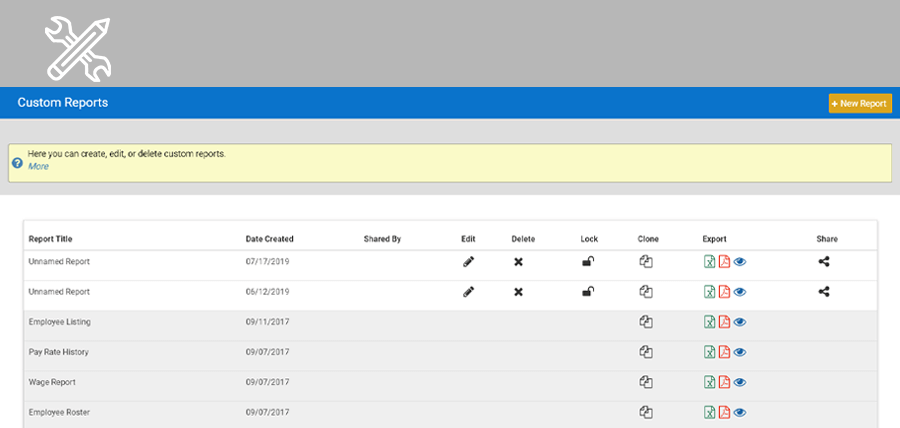Click the wrench and pencil logo
Viewport: 900px width, 428px height.
(78, 48)
